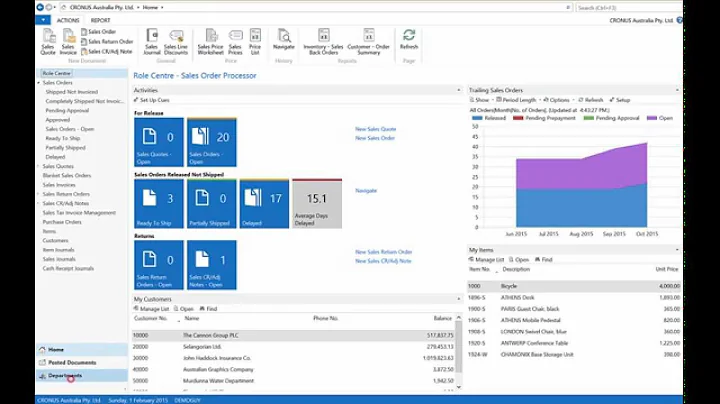Image resolution: width=720 pixels, height=404 pixels.
Task: Create a Sales CR/Adj Note from ribbon
Action: pyautogui.click(x=106, y=51)
